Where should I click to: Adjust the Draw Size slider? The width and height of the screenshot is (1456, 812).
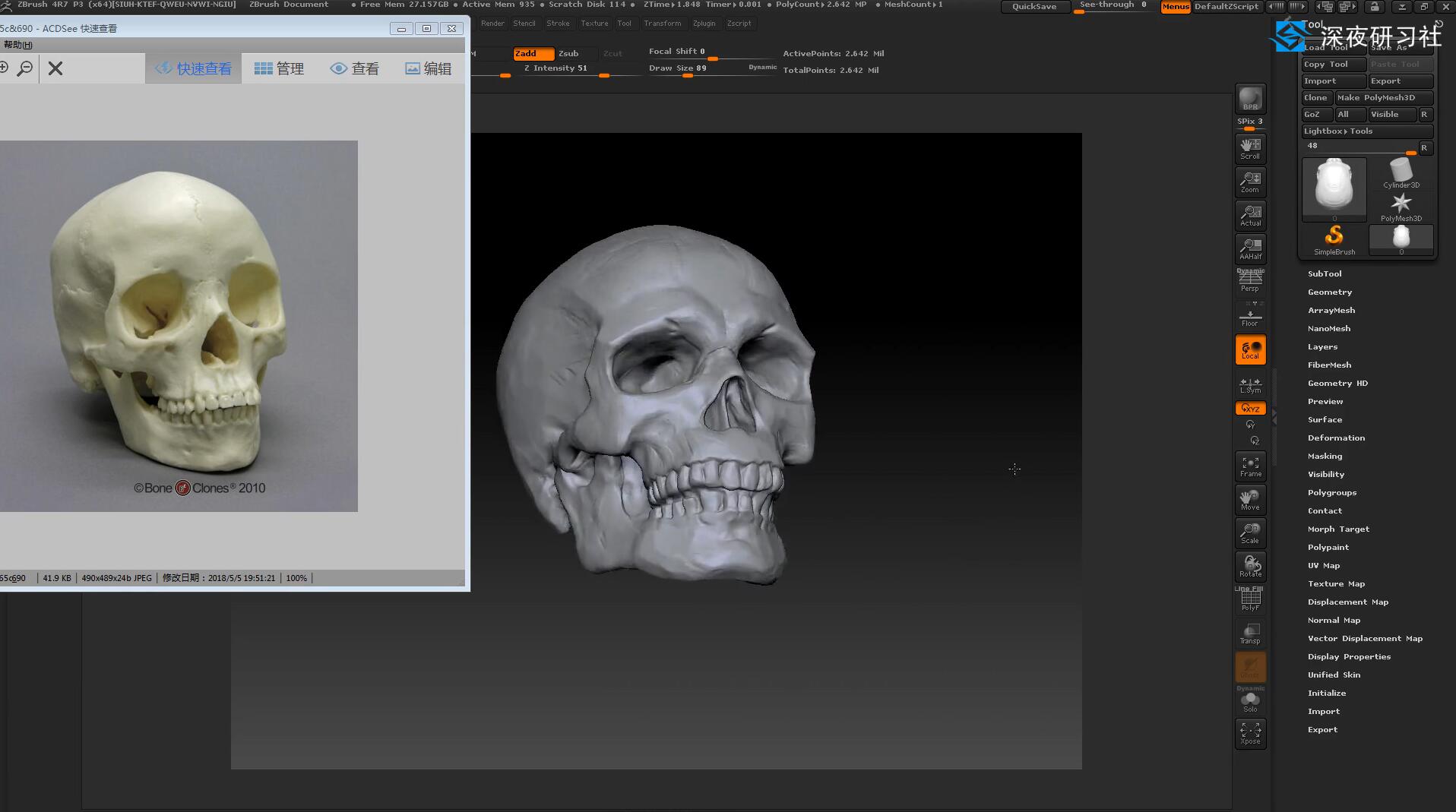pyautogui.click(x=688, y=74)
